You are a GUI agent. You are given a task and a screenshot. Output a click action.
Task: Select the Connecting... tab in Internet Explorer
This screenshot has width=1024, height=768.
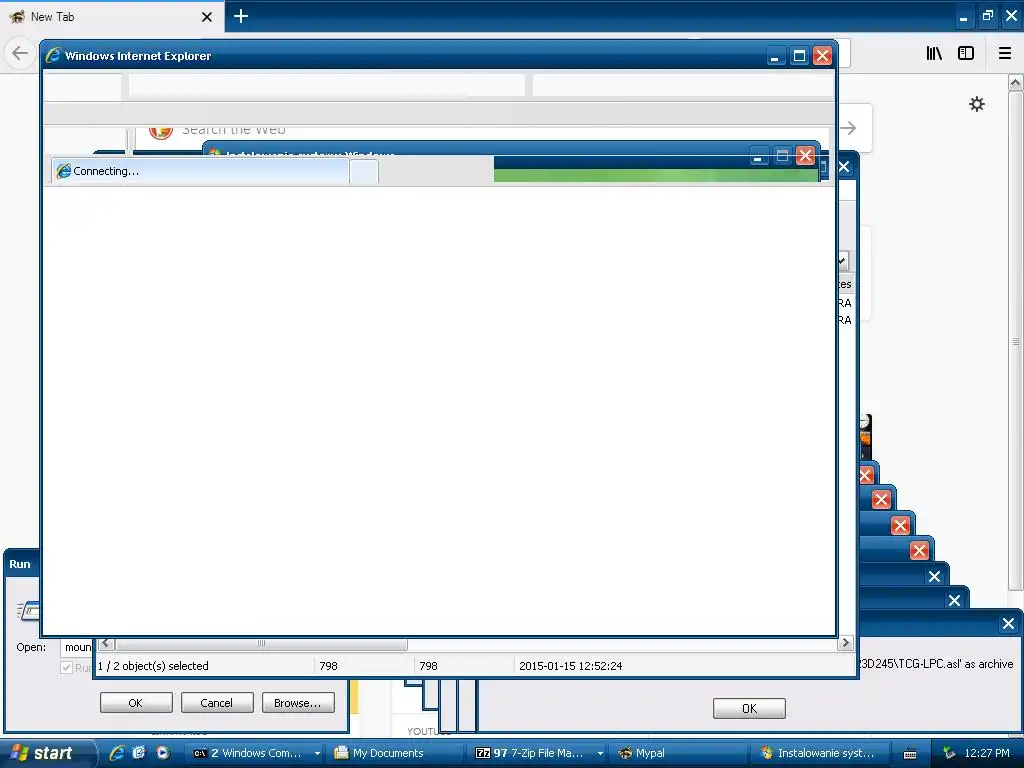tap(200, 171)
